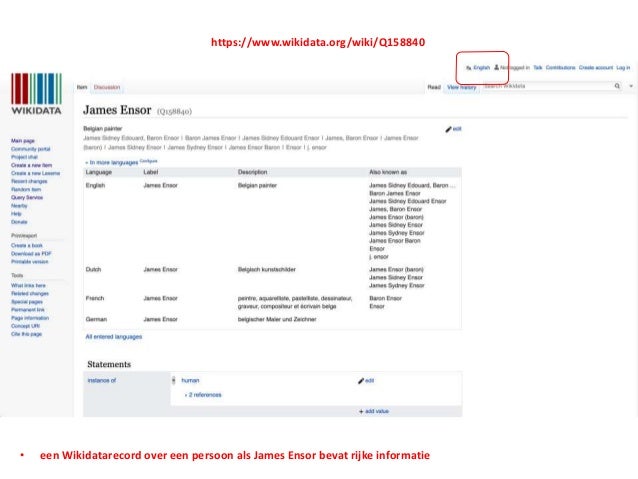This screenshot has height=479, width=638.
Task: Select the Read tab
Action: (434, 87)
